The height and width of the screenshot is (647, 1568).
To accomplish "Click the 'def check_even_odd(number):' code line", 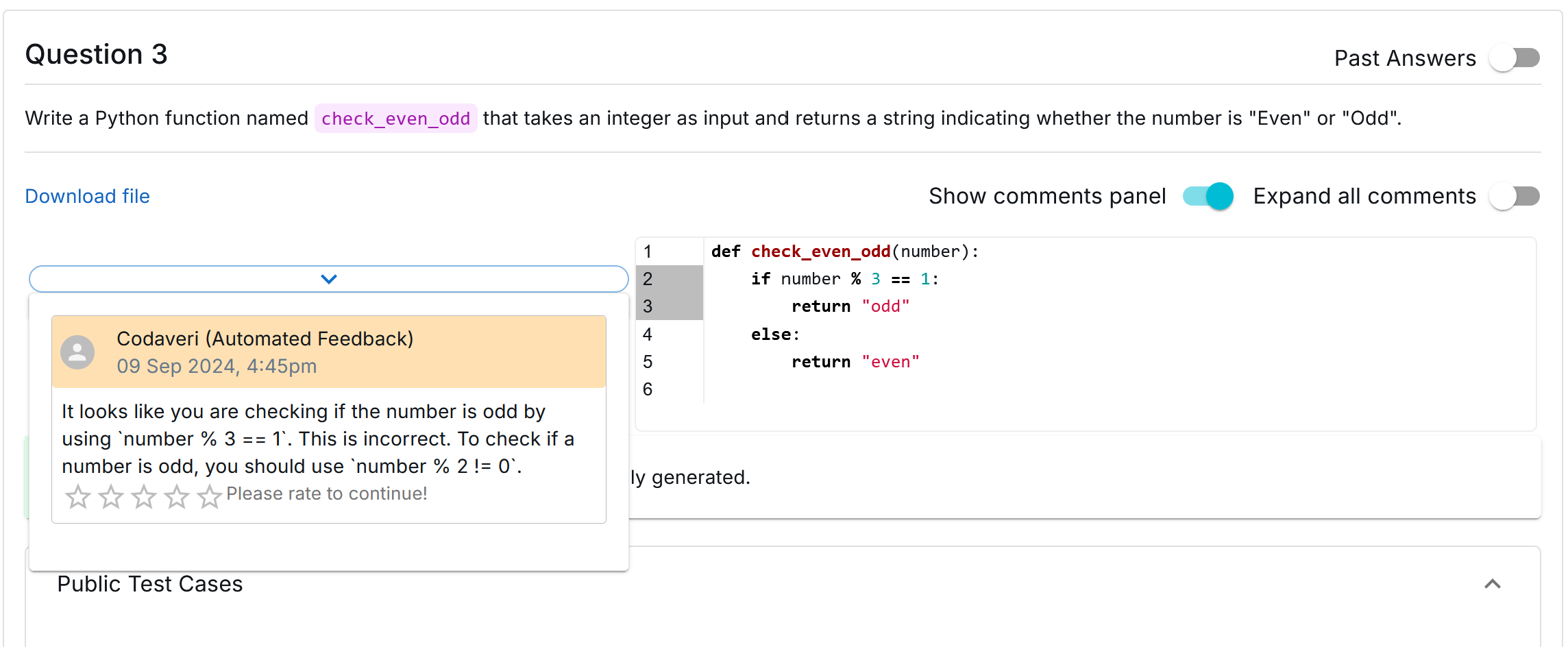I will [x=845, y=252].
